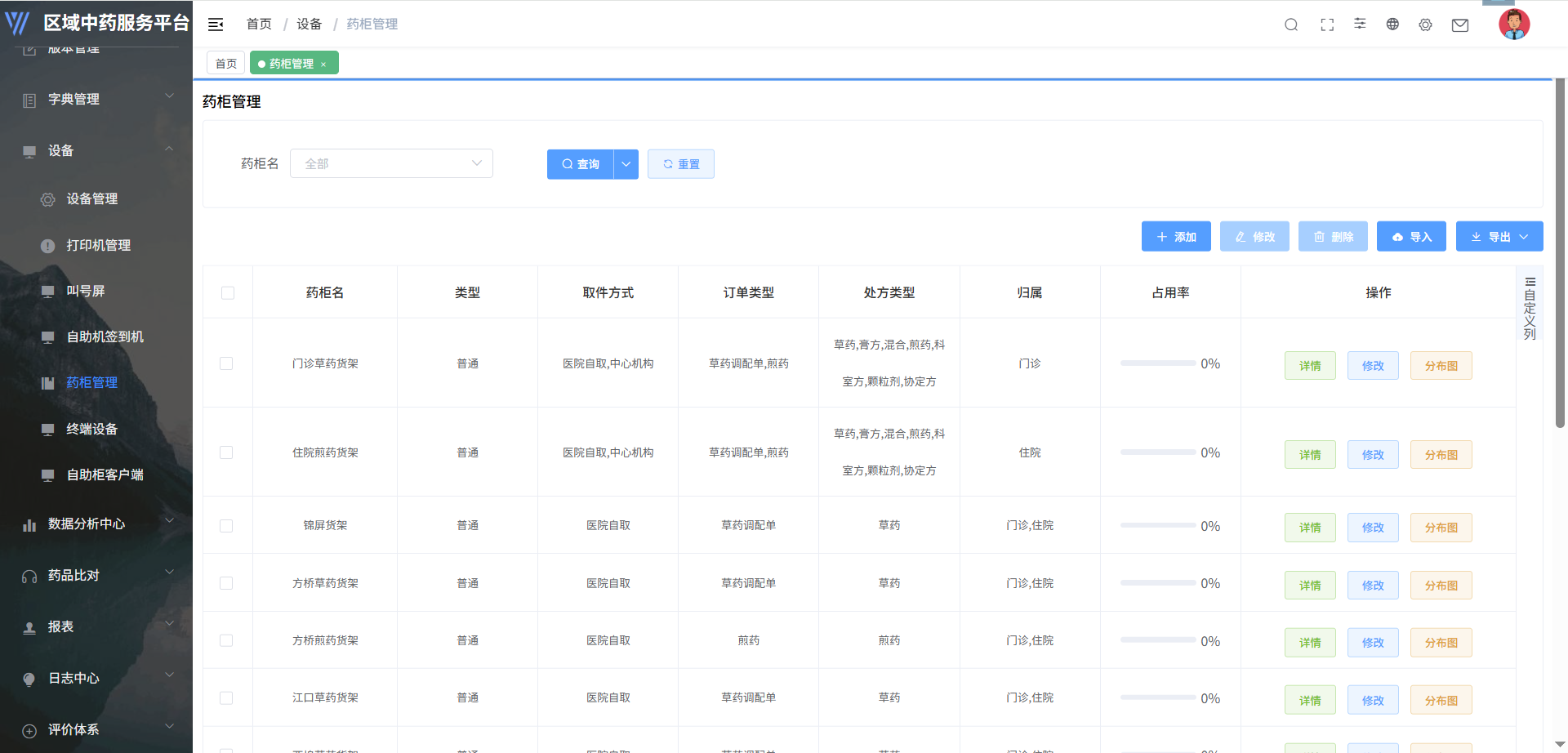Click the platform logo icon
Image resolution: width=1568 pixels, height=753 pixels.
click(x=17, y=23)
